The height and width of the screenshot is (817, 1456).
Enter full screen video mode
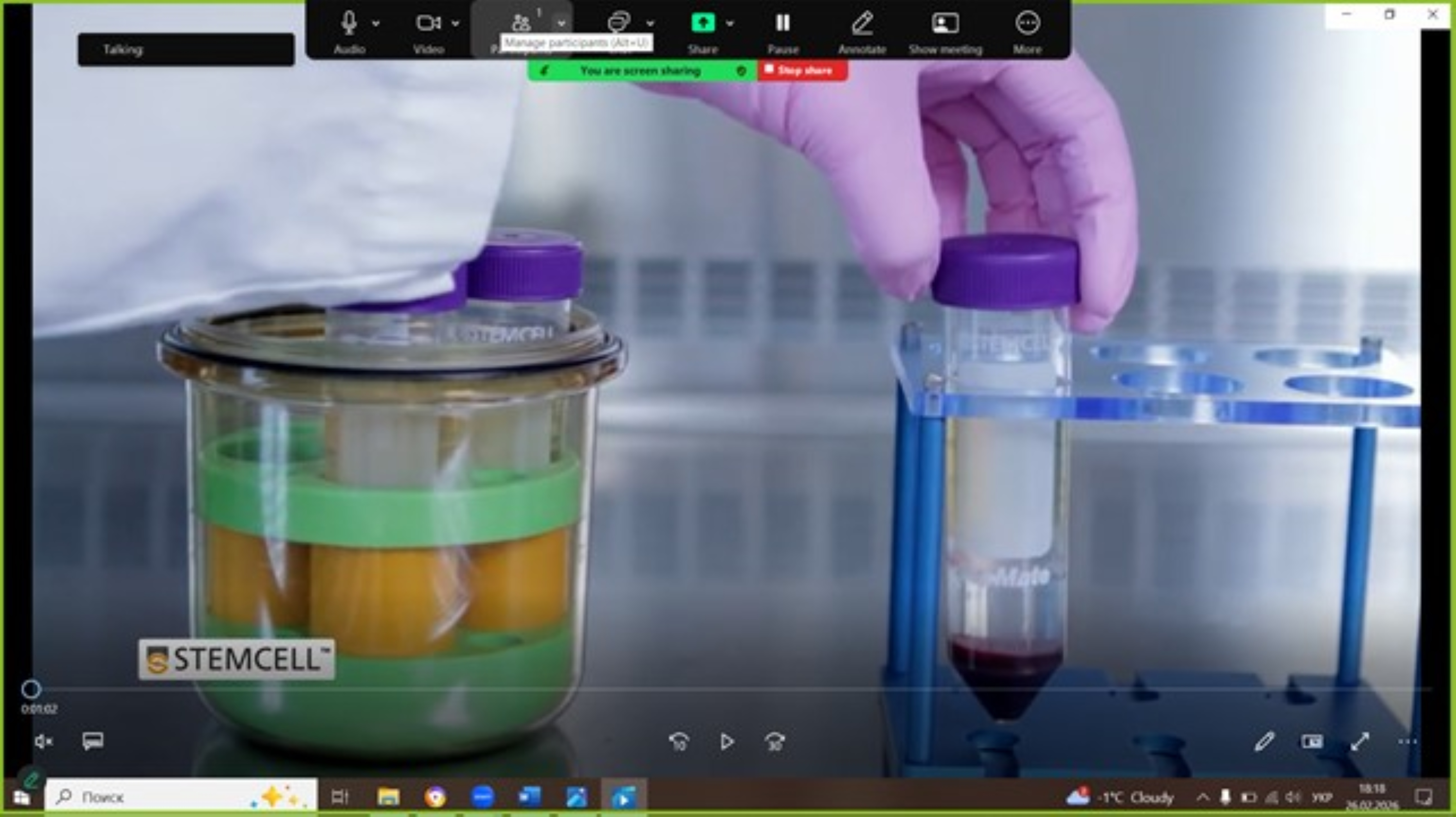pos(1360,741)
